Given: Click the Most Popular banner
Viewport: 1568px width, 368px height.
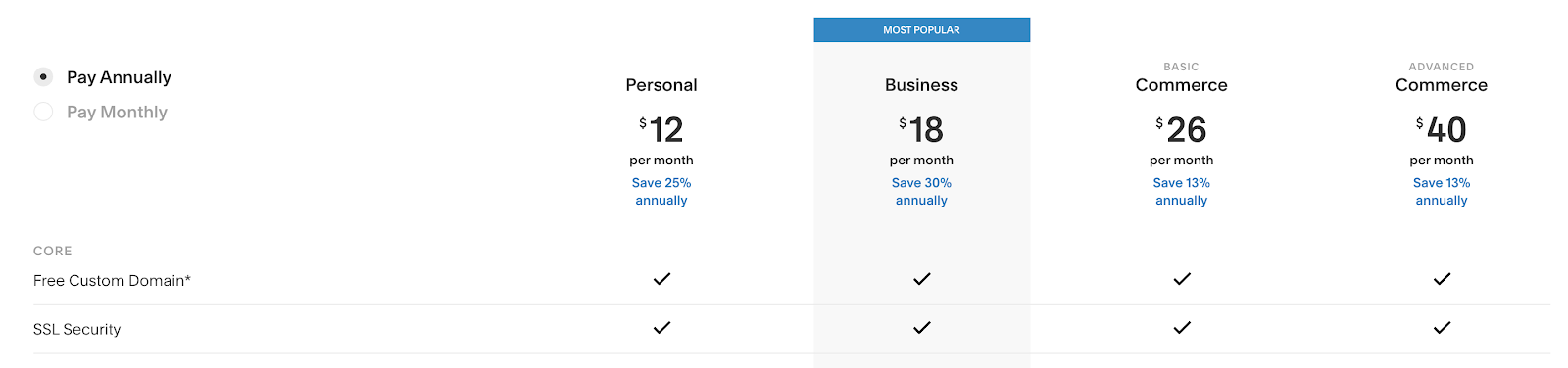Looking at the screenshot, I should click(921, 30).
